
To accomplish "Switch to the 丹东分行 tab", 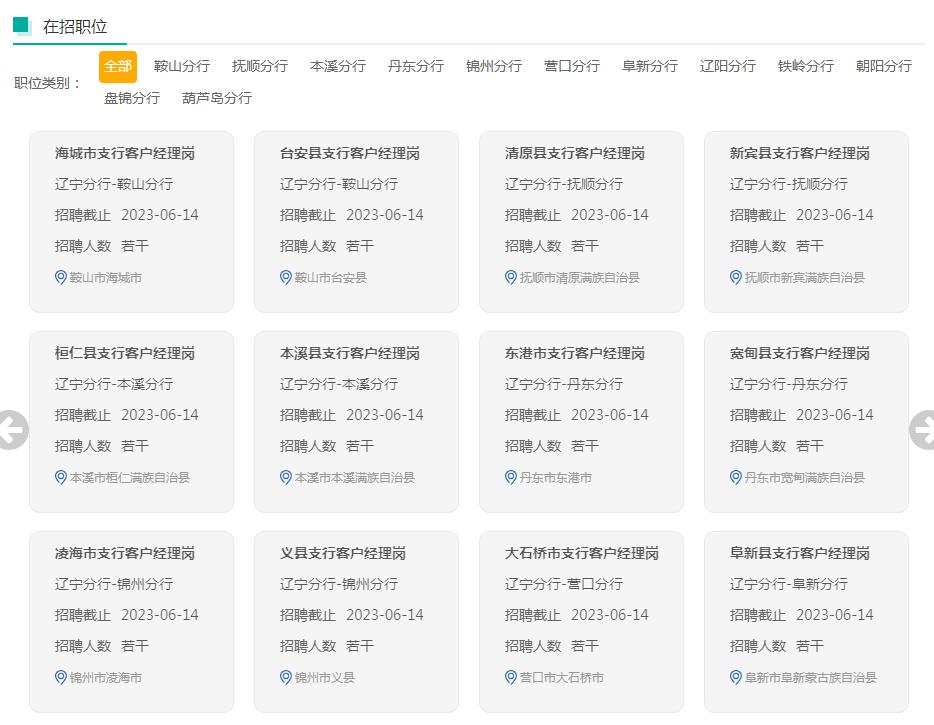I will [415, 65].
